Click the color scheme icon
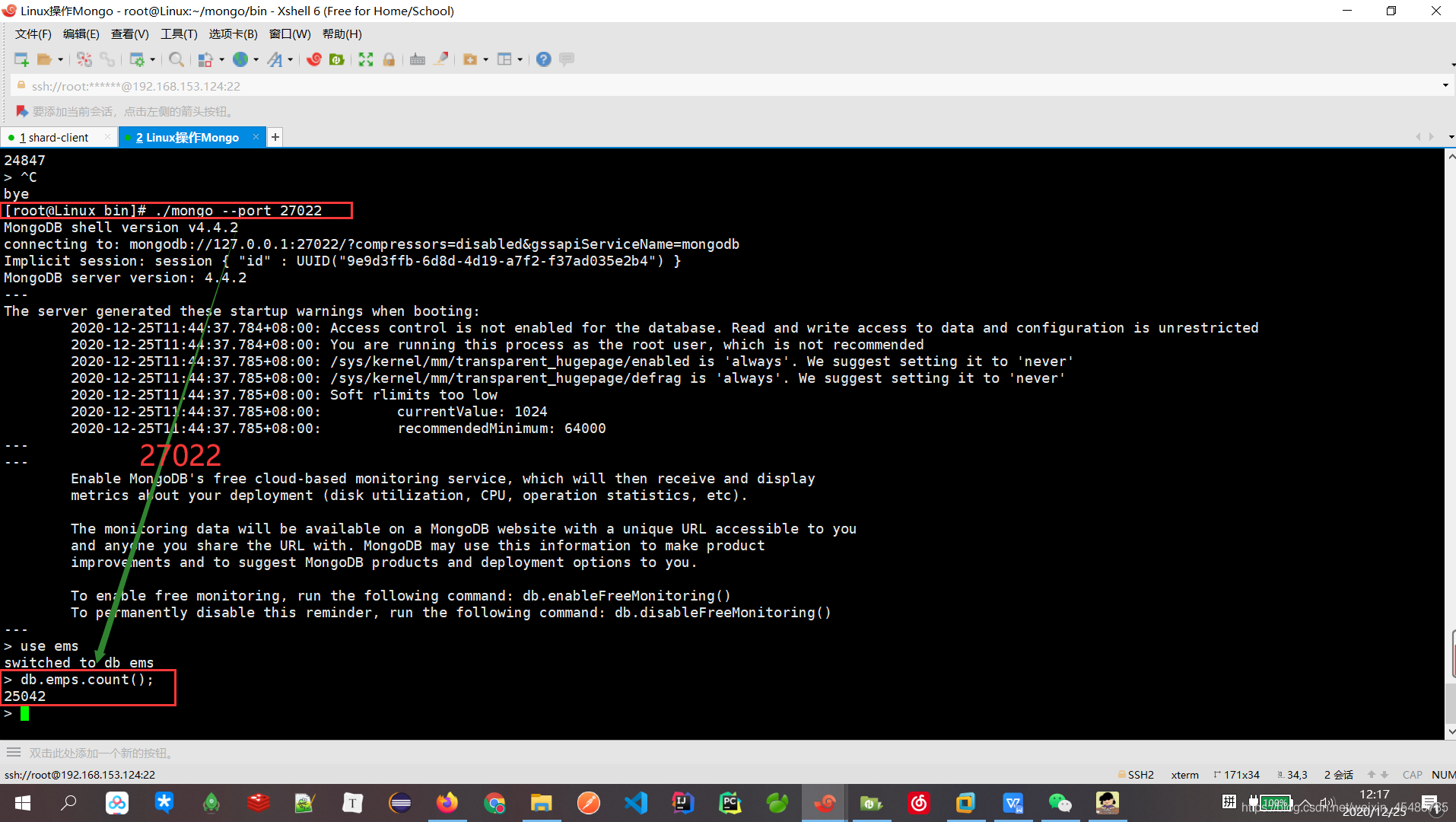This screenshot has height=822, width=1456. click(x=205, y=59)
